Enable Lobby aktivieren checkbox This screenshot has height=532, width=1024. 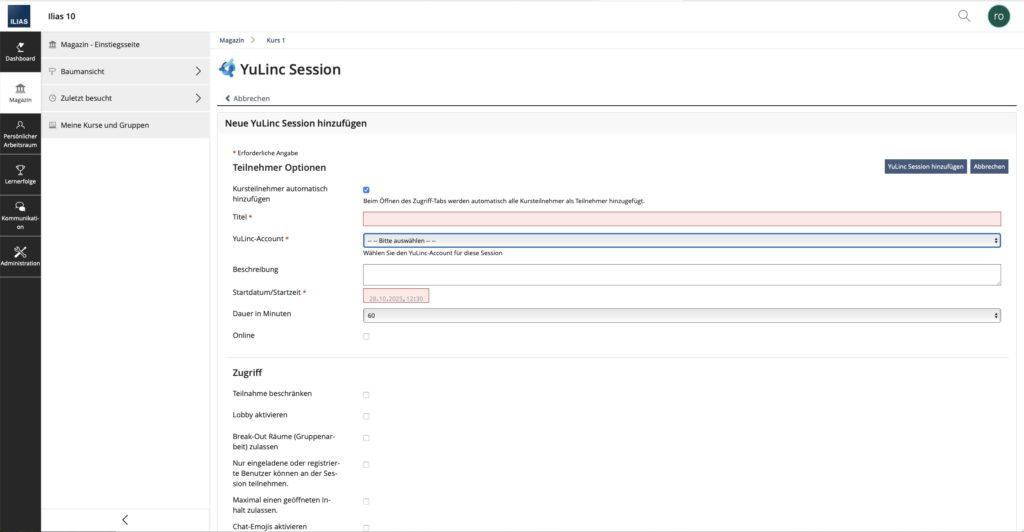click(366, 416)
